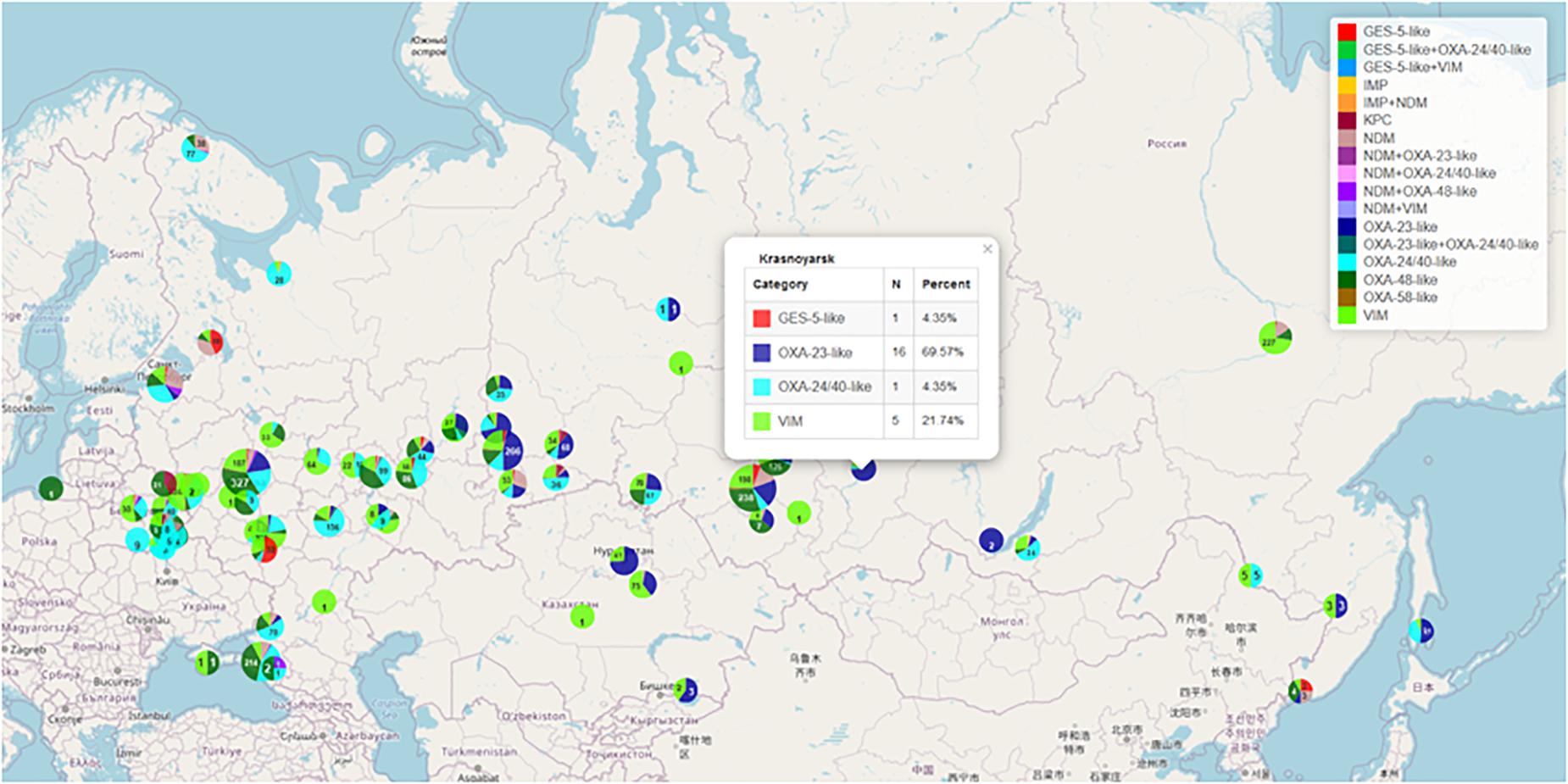Click the cyan marker labeled 9 near Polska

point(137,540)
